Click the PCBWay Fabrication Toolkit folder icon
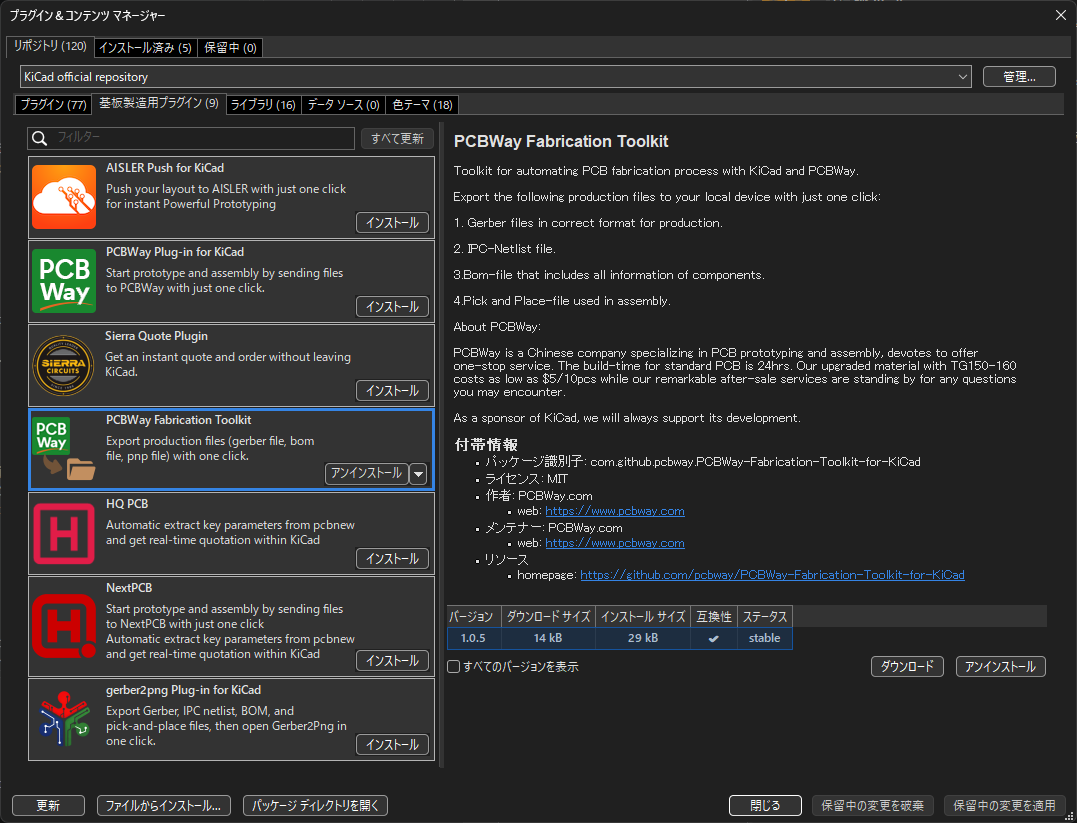This screenshot has width=1077, height=823. coord(64,449)
